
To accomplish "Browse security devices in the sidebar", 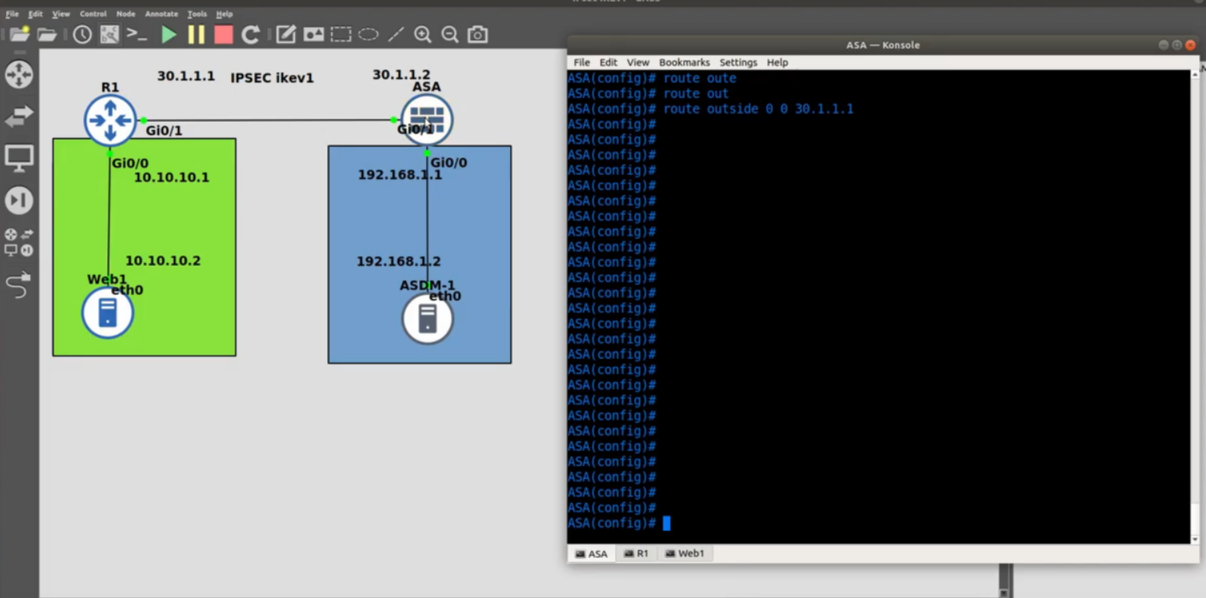I will (x=19, y=200).
